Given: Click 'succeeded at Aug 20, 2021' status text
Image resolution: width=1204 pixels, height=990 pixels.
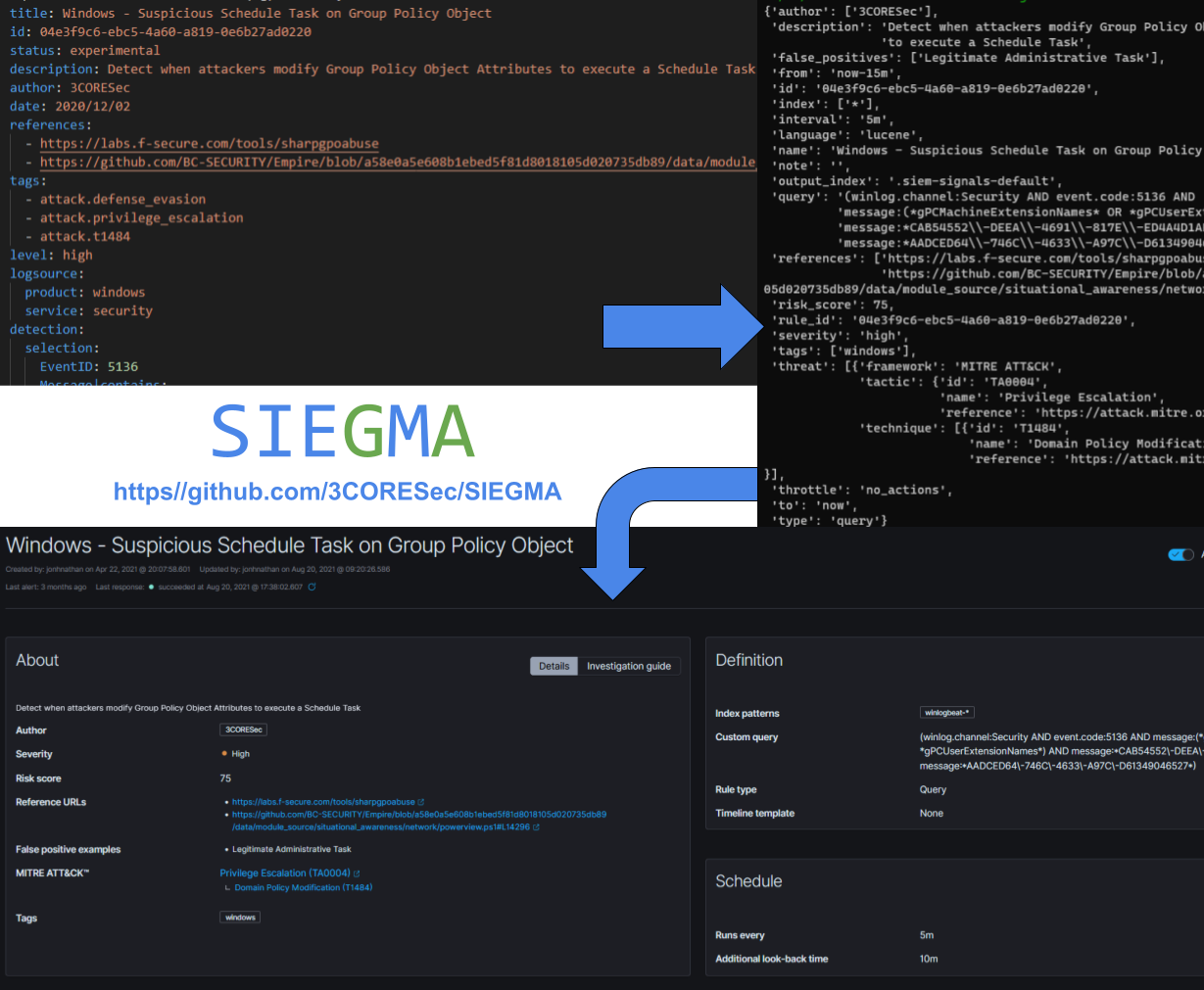Looking at the screenshot, I should click(230, 588).
